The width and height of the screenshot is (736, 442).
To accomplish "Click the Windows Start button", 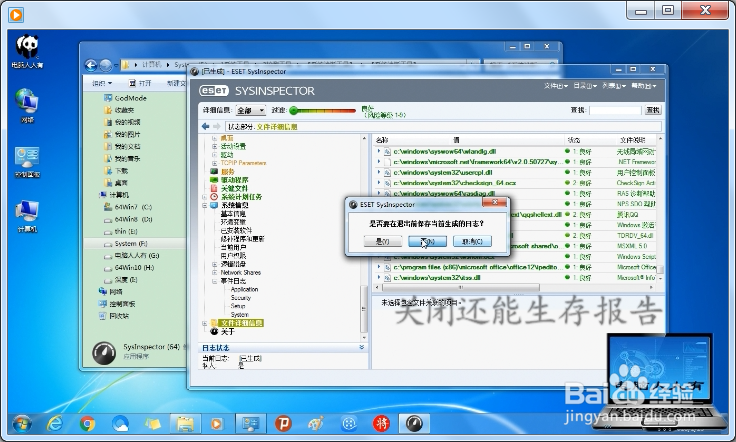I will click(22, 424).
